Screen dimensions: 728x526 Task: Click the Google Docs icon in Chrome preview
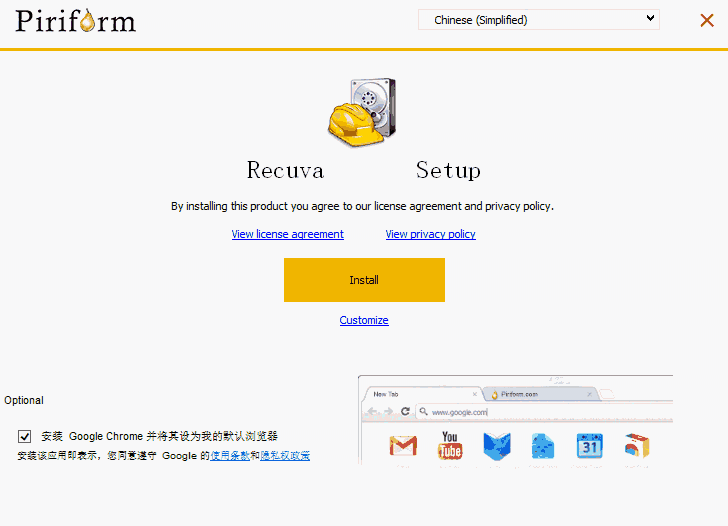coord(543,446)
